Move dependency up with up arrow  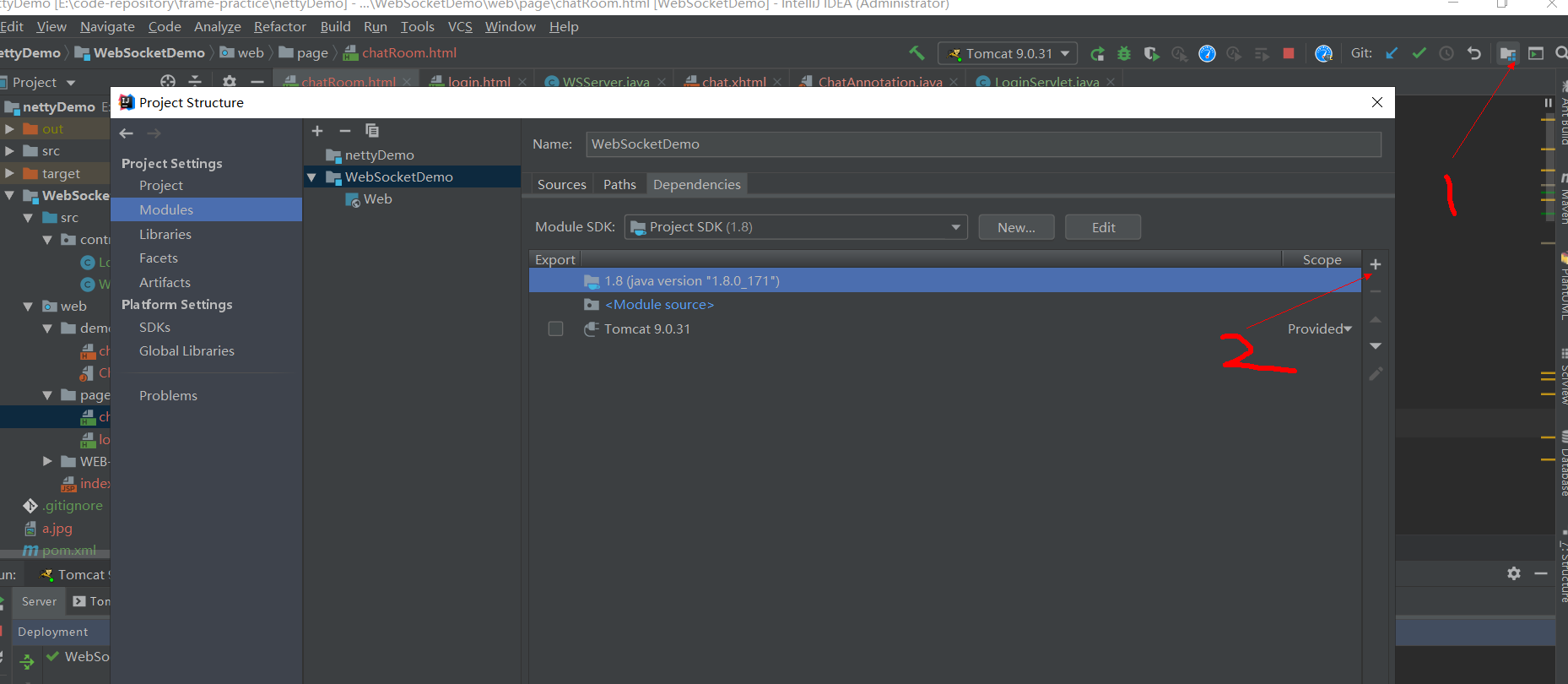(1376, 319)
